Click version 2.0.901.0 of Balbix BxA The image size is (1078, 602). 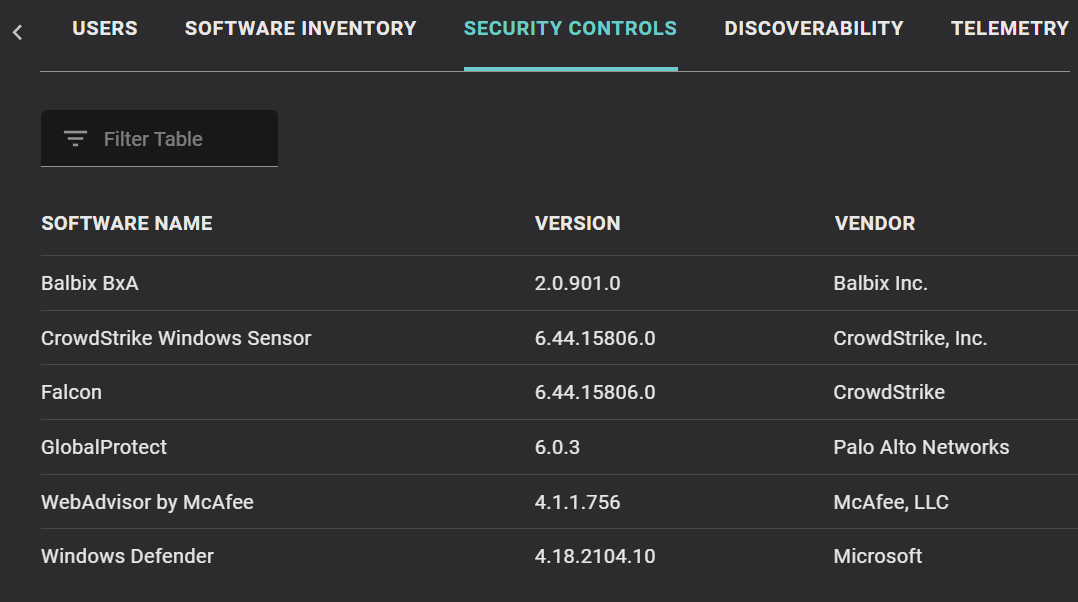pos(578,283)
